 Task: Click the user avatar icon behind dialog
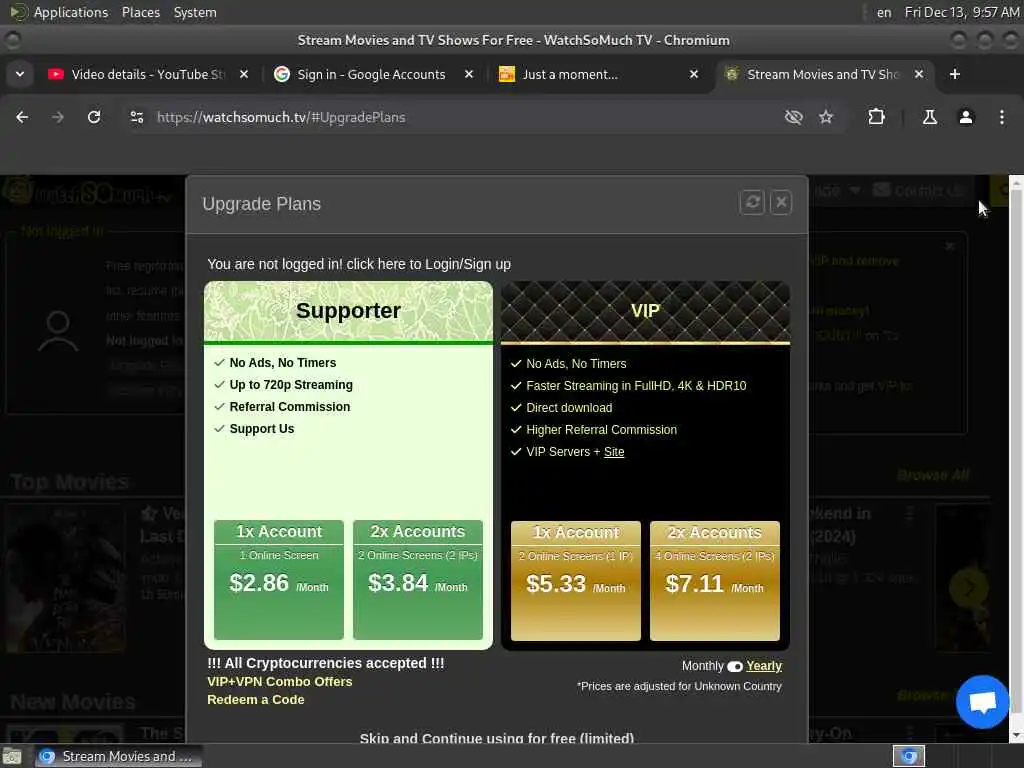pyautogui.click(x=57, y=330)
